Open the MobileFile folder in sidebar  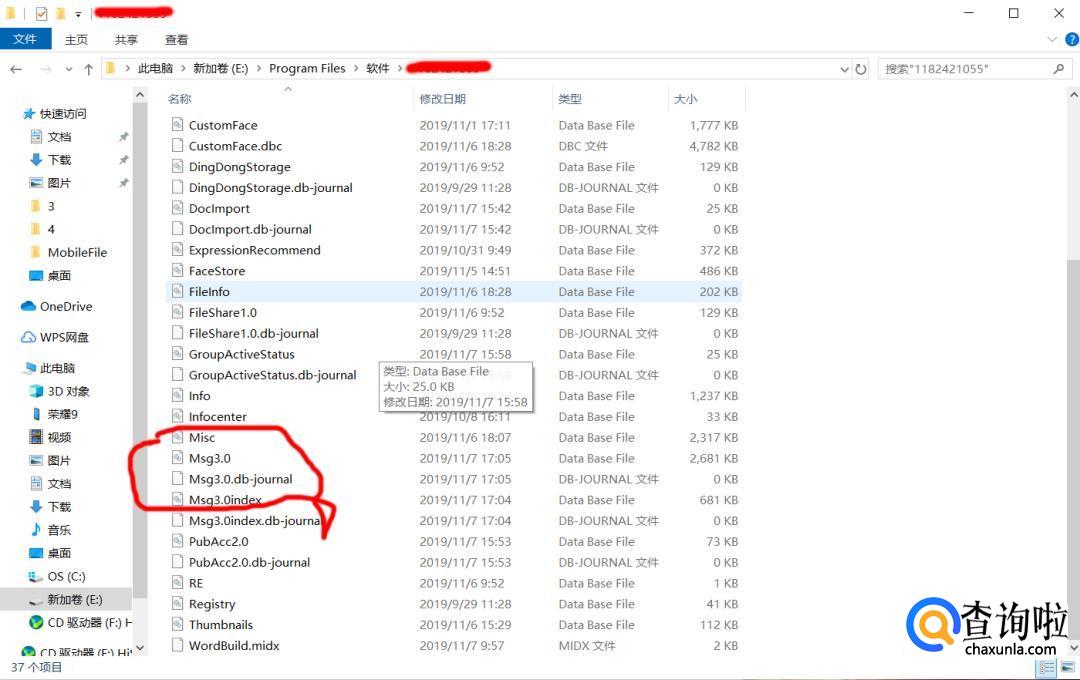coord(77,252)
